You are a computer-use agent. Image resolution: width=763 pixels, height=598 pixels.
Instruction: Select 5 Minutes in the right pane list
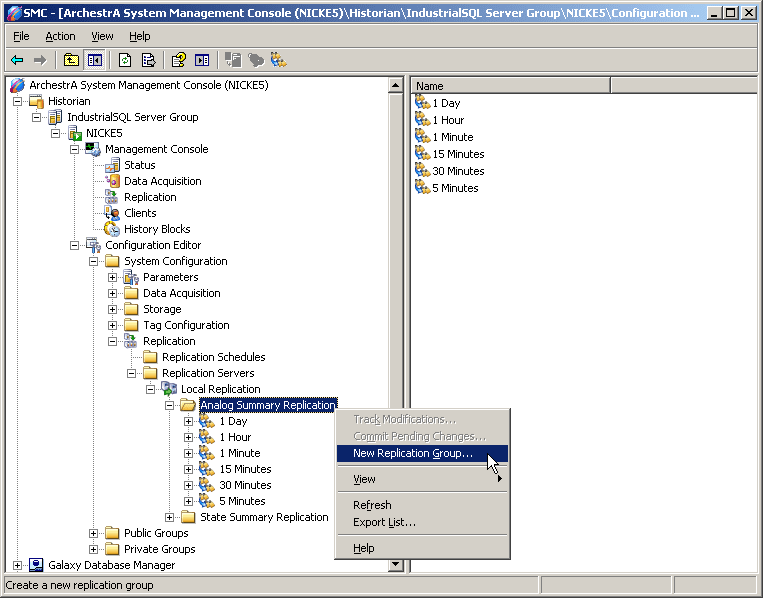pyautogui.click(x=455, y=188)
